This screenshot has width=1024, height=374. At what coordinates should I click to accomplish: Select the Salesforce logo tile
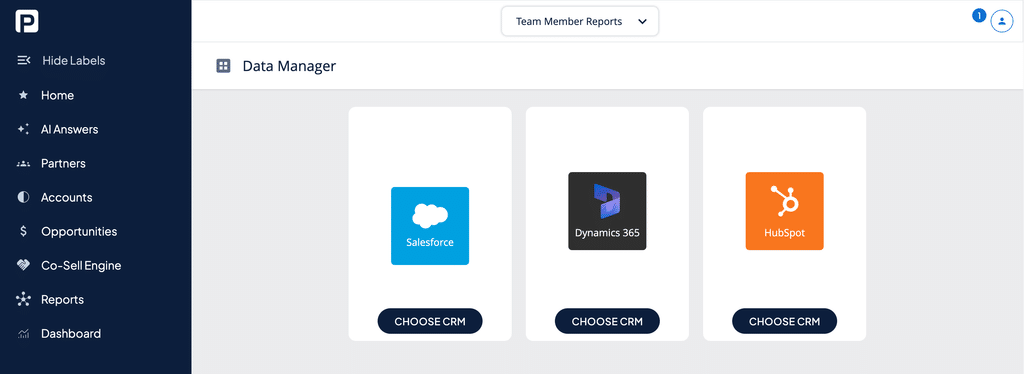tap(430, 226)
